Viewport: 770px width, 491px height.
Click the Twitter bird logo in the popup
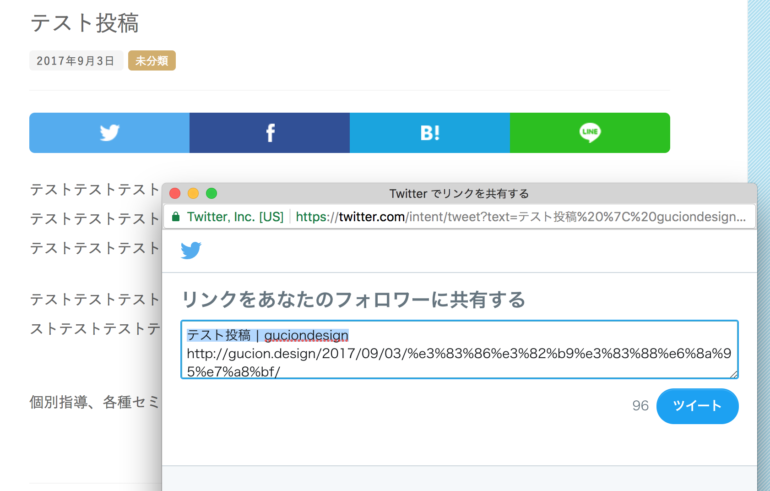pos(191,250)
